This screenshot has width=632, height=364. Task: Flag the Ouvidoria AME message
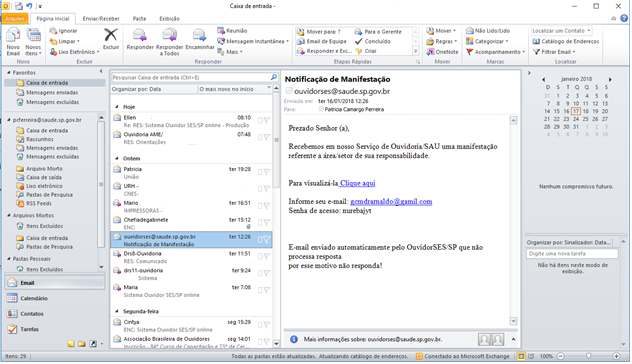coord(266,137)
